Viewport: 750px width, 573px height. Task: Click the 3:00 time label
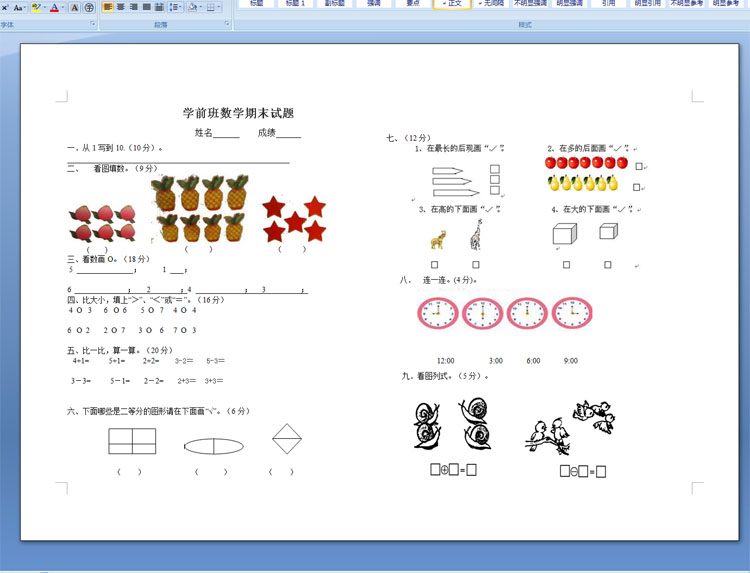[x=496, y=361]
